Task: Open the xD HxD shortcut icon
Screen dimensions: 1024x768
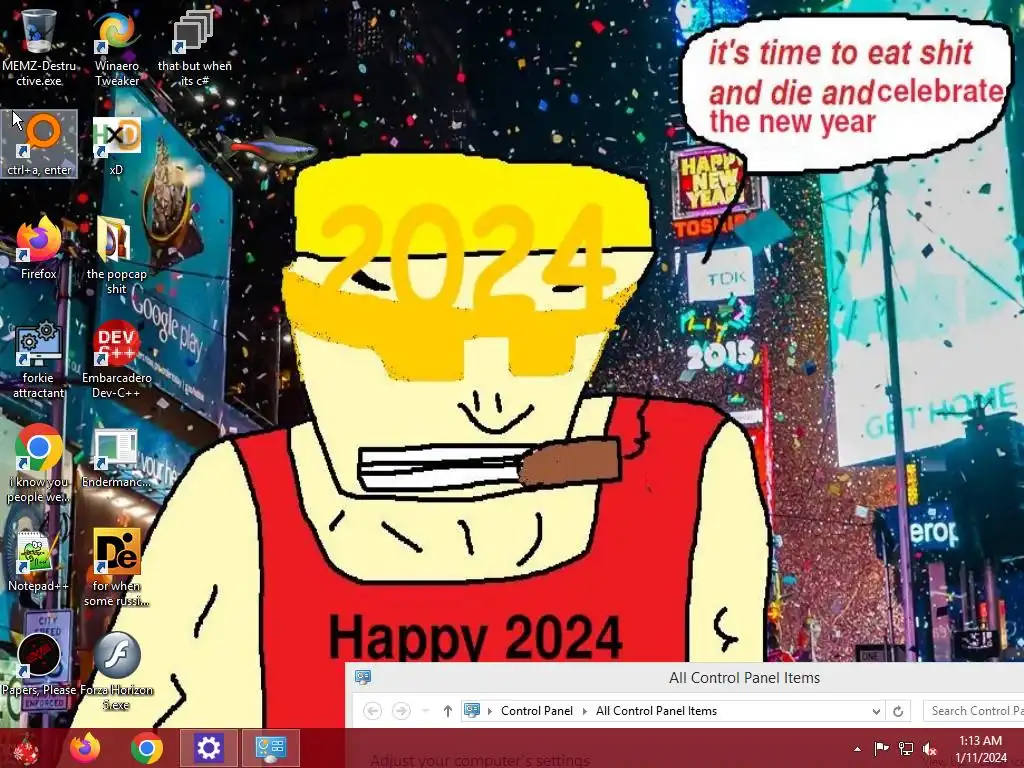Action: click(116, 146)
